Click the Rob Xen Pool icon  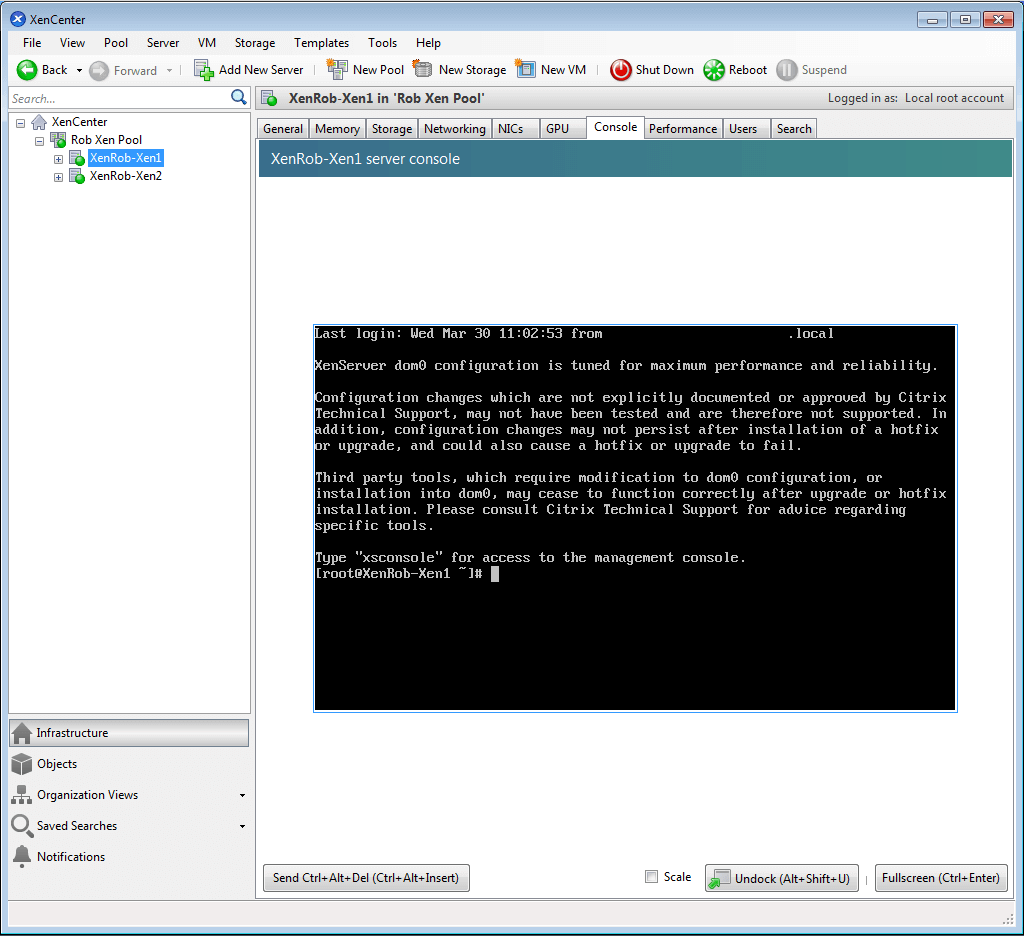tap(58, 140)
